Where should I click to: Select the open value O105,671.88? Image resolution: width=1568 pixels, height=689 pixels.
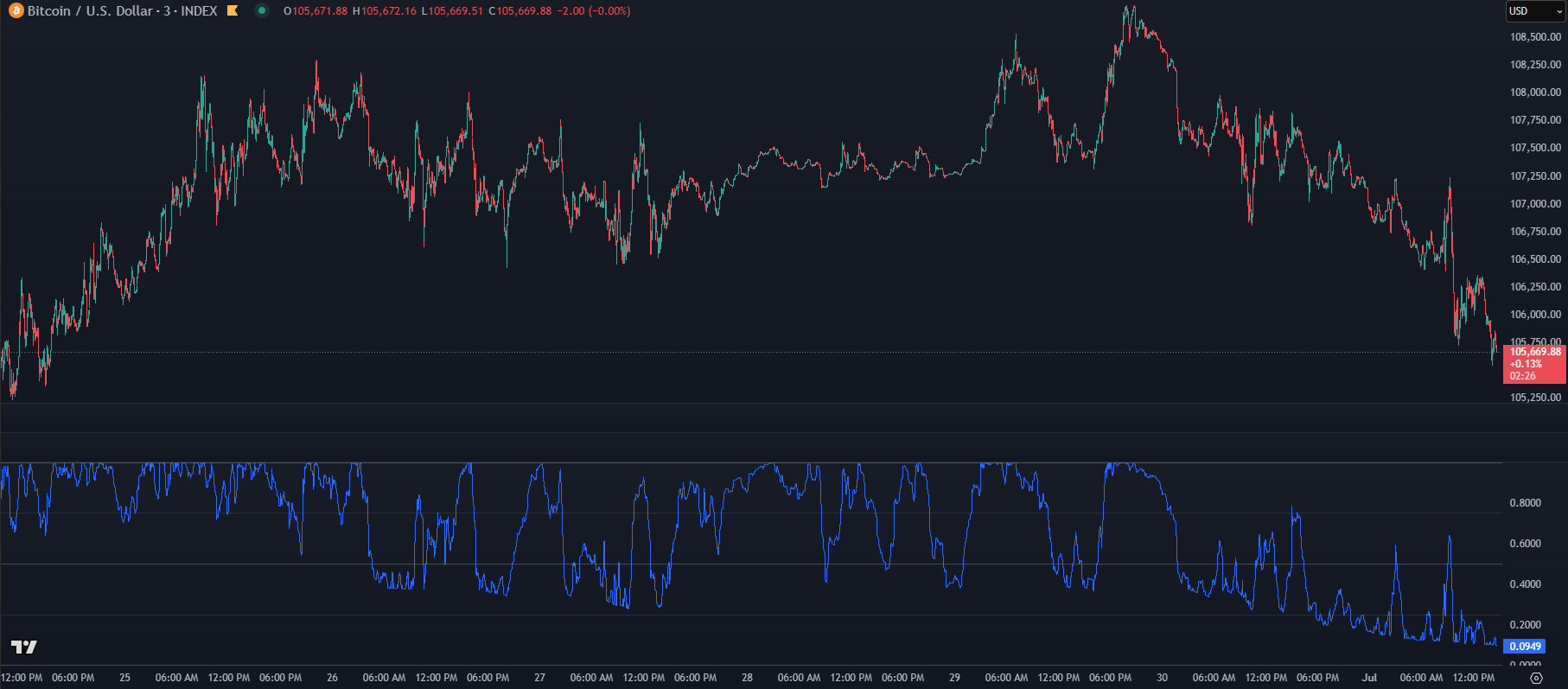tap(316, 11)
